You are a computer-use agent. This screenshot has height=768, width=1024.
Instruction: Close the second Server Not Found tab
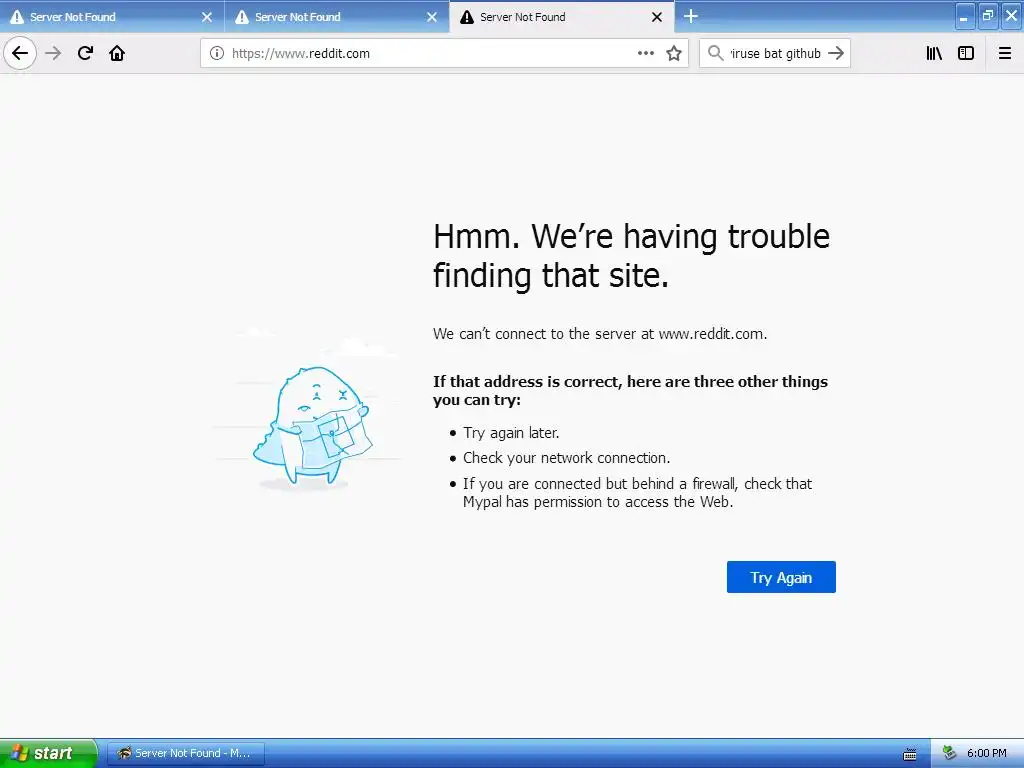(432, 17)
